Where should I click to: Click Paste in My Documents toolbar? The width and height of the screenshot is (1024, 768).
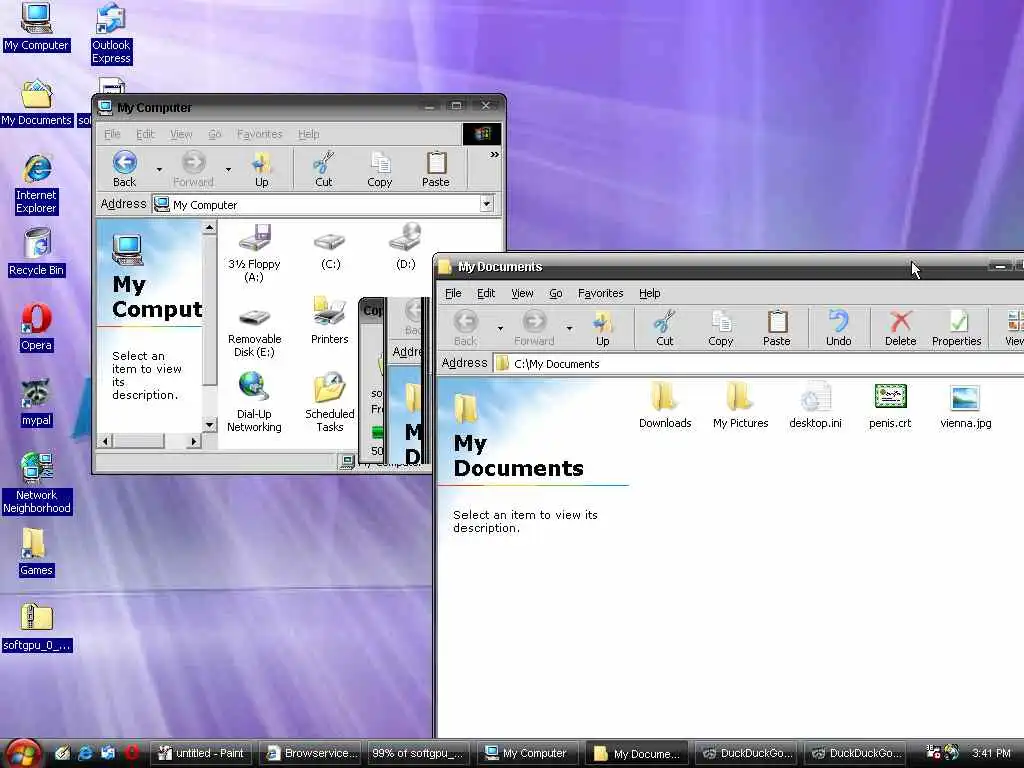pyautogui.click(x=776, y=328)
